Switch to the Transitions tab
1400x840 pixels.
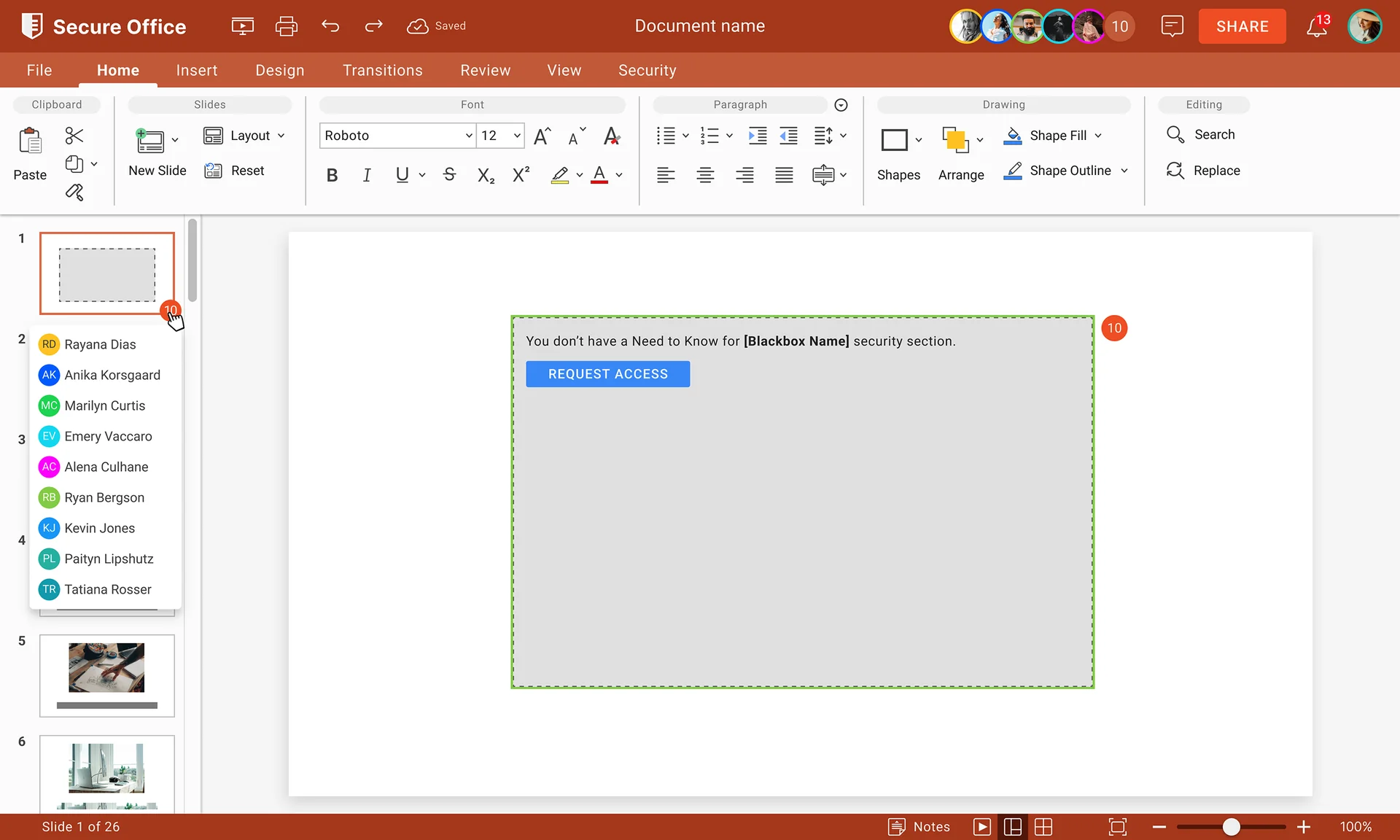(x=383, y=70)
